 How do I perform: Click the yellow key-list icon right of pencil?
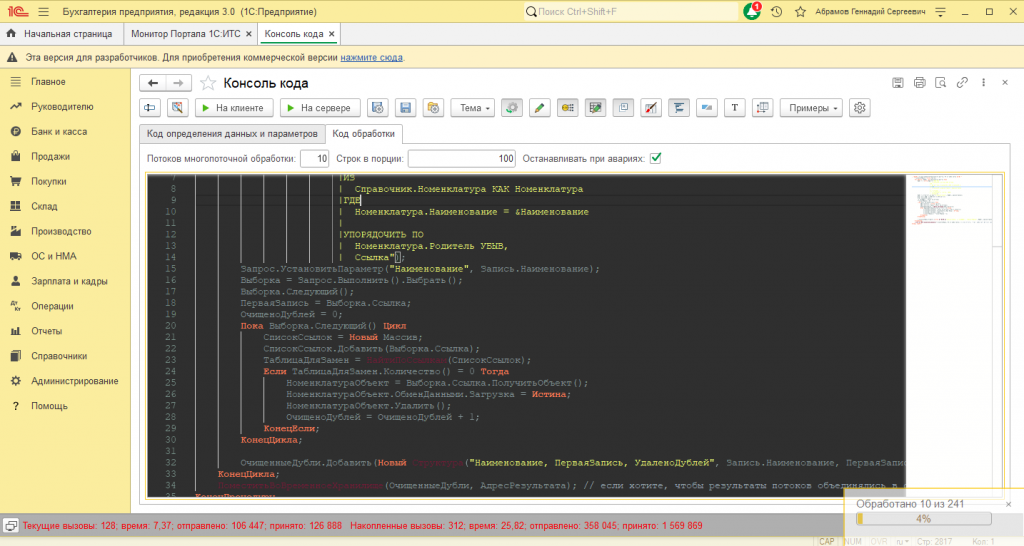[x=568, y=108]
